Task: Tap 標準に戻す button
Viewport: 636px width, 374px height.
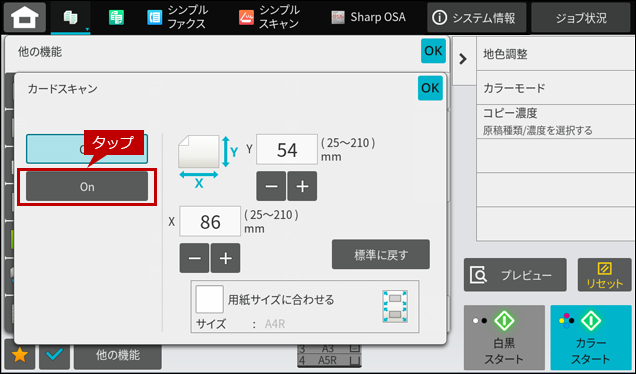Action: point(380,254)
